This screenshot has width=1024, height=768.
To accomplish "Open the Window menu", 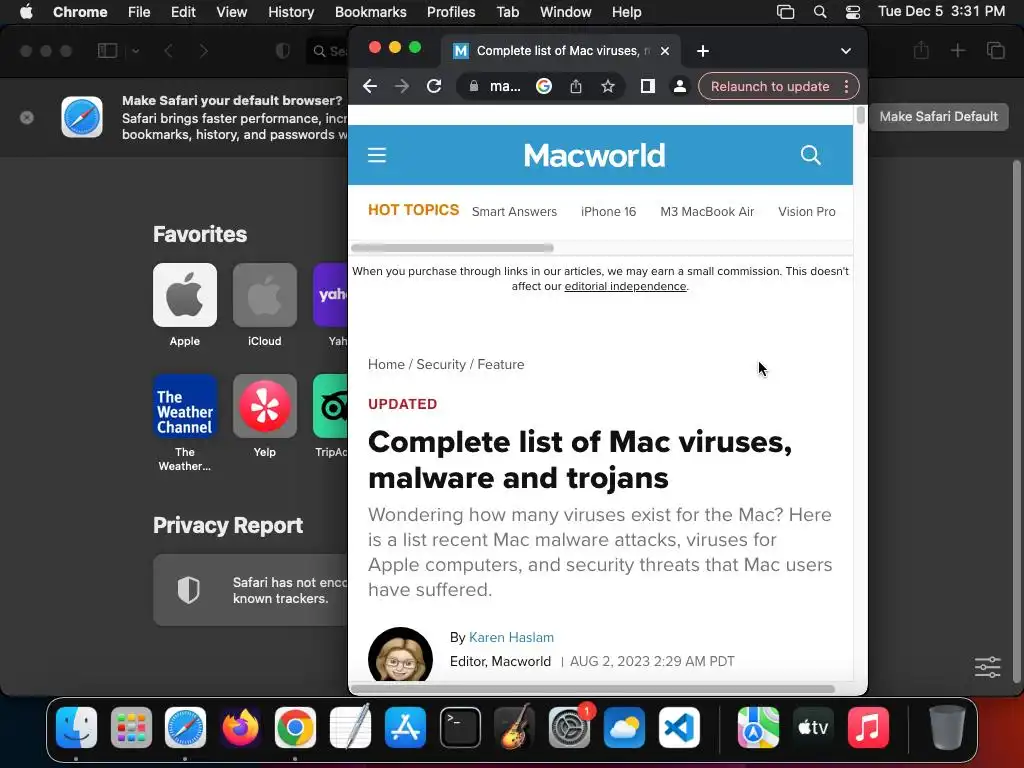I will (566, 12).
